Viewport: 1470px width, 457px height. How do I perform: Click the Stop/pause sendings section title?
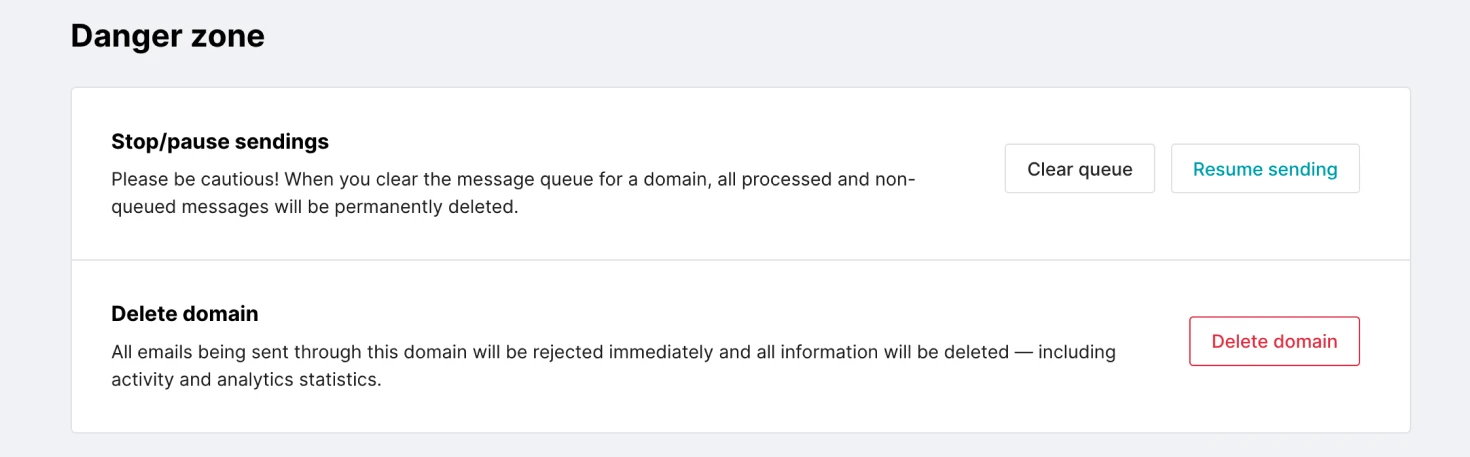click(x=220, y=142)
